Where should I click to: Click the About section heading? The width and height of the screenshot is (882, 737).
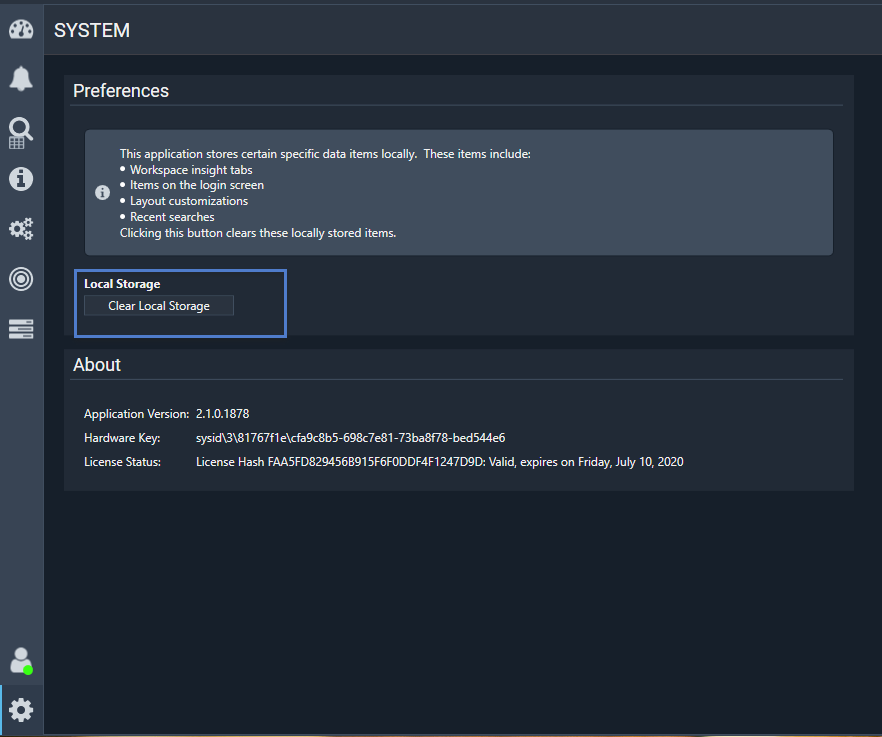click(x=97, y=365)
